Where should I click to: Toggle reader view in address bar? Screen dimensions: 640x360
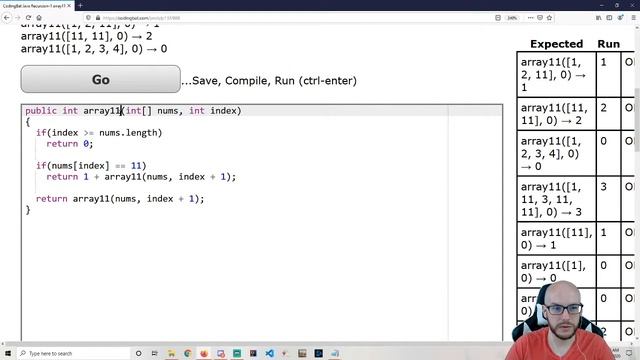(x=498, y=18)
